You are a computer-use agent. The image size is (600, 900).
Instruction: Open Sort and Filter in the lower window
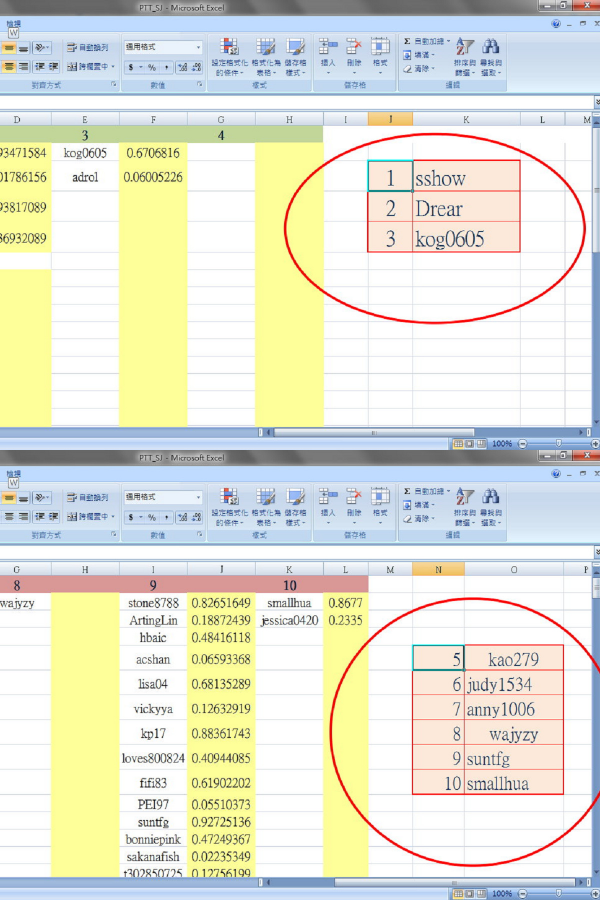464,507
